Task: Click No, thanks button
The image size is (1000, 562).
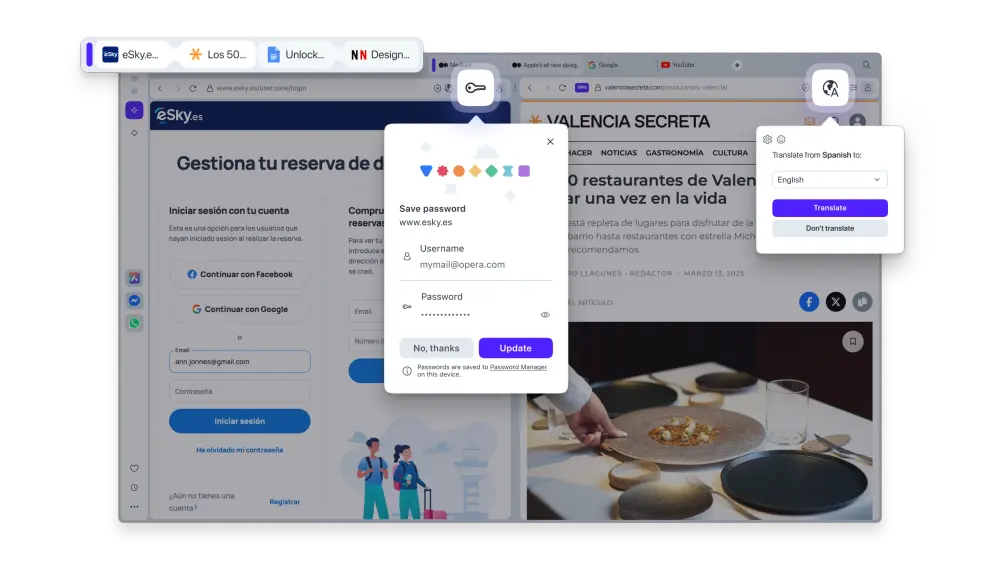Action: [x=436, y=348]
